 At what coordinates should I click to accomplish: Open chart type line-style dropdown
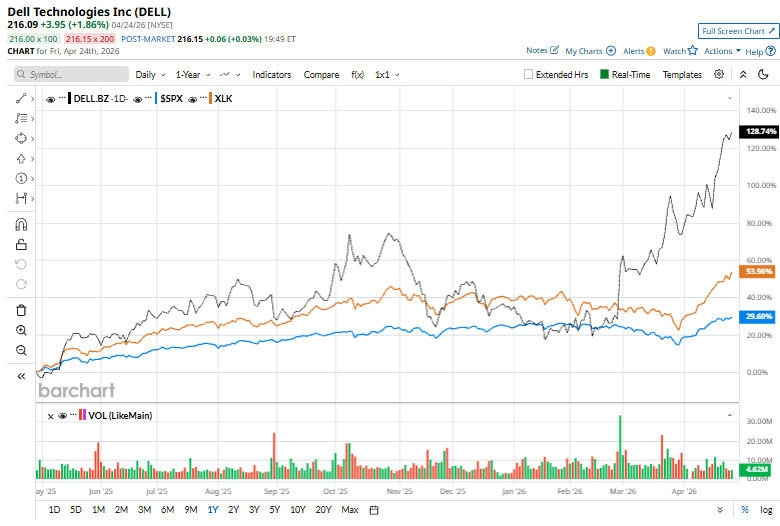tap(230, 75)
